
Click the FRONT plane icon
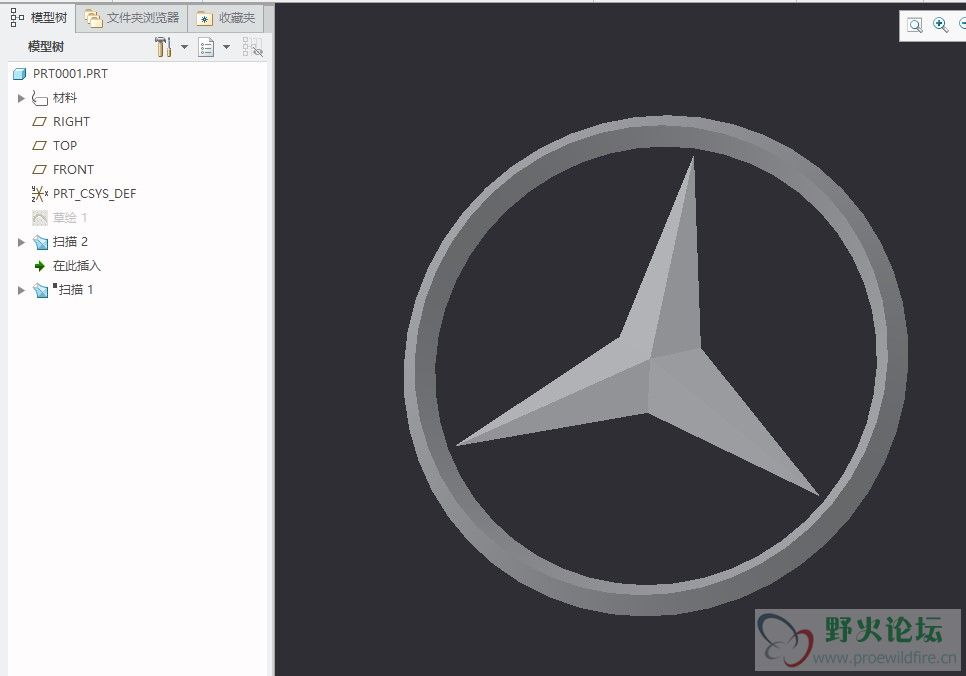[x=39, y=170]
